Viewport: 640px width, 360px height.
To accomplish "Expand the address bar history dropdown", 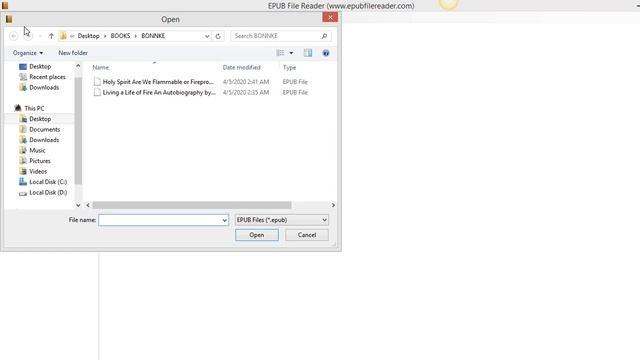I will (207, 36).
